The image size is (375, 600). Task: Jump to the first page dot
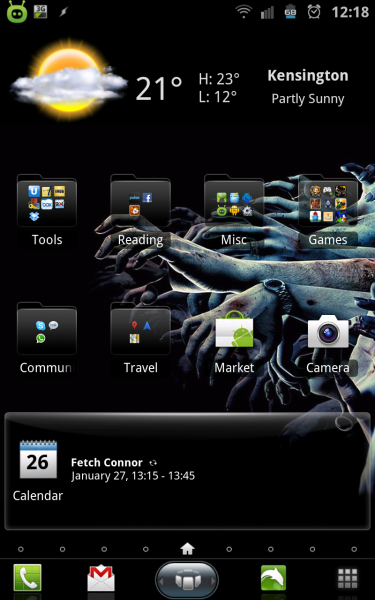tap(21, 549)
